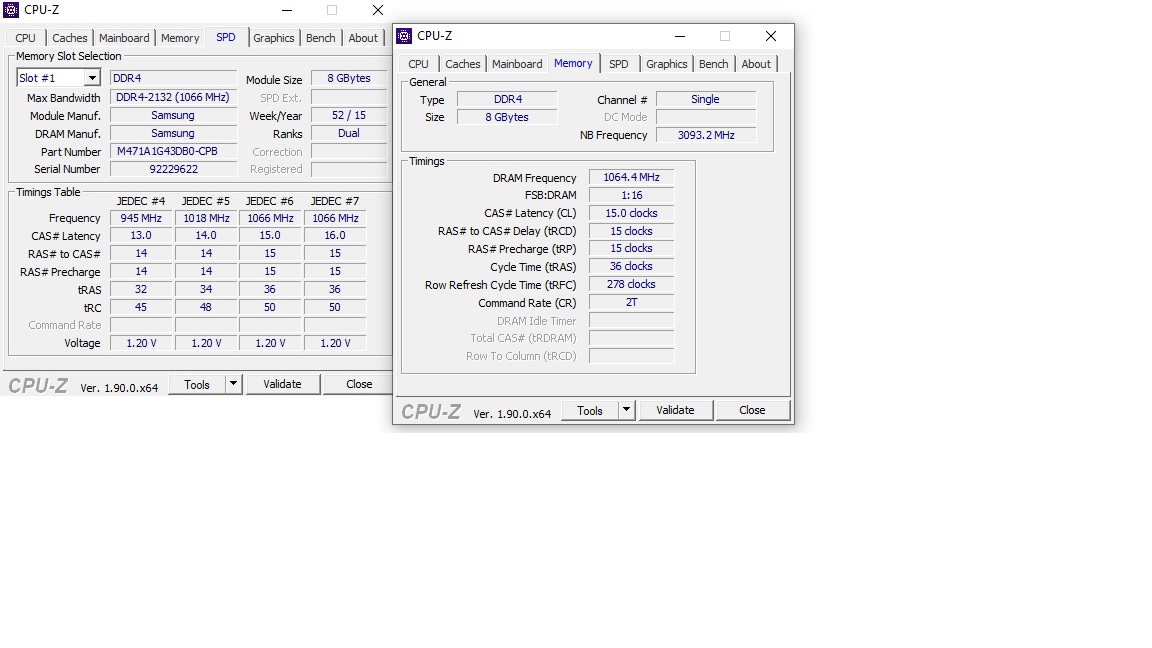Open Mainboard tab in left window

tap(124, 38)
